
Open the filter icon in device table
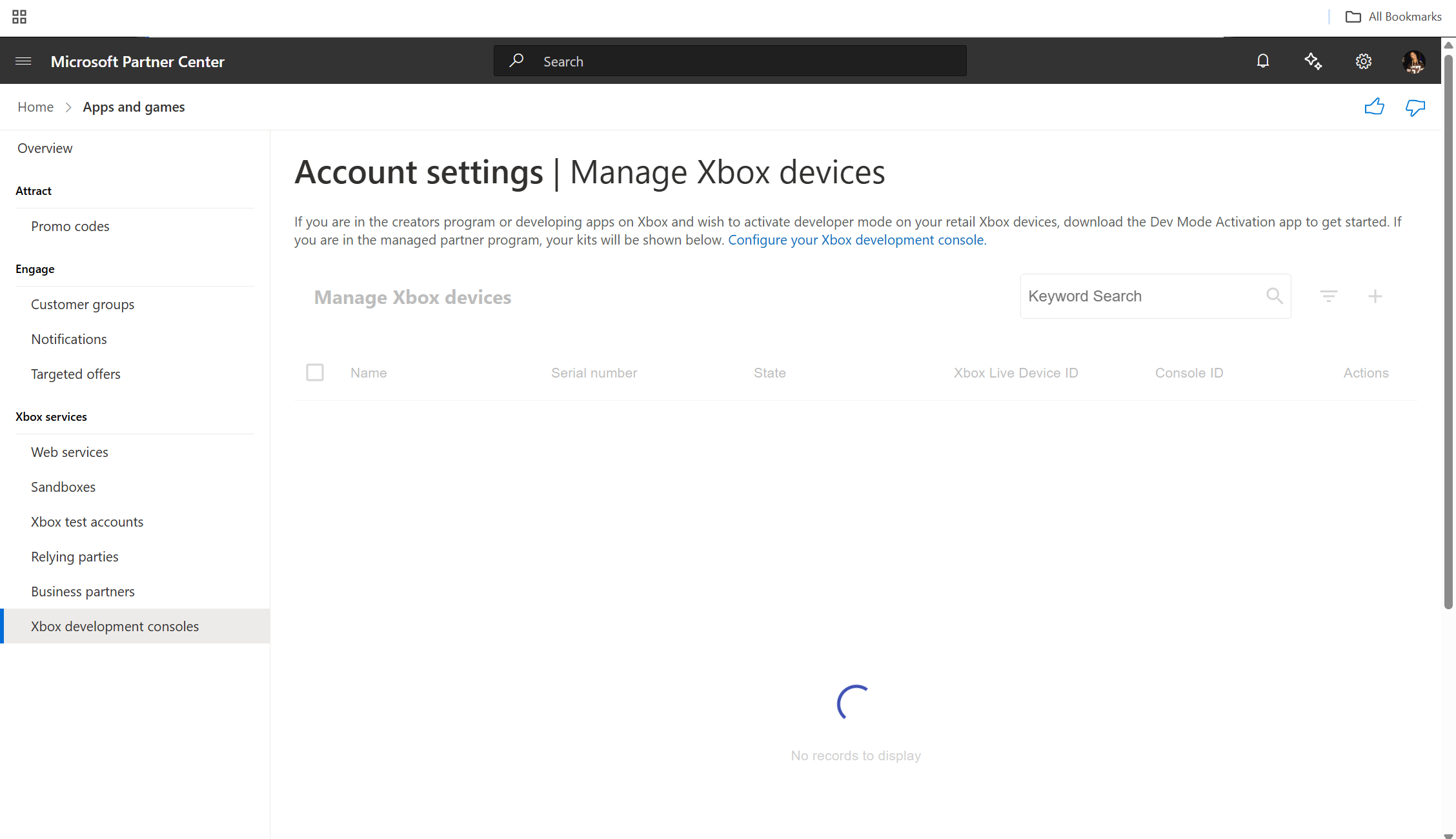pyautogui.click(x=1328, y=296)
